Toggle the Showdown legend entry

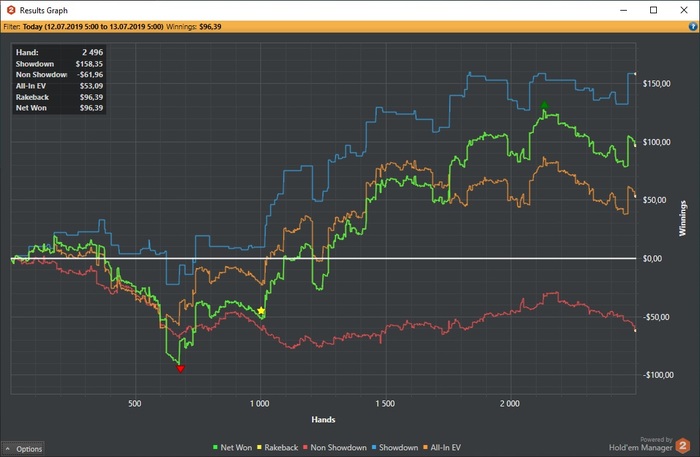click(x=395, y=447)
